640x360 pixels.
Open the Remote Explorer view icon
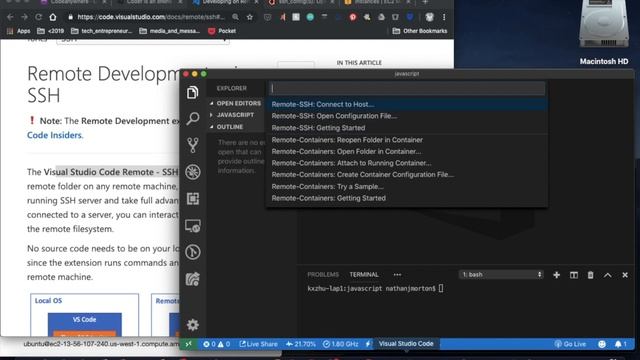[x=192, y=226]
